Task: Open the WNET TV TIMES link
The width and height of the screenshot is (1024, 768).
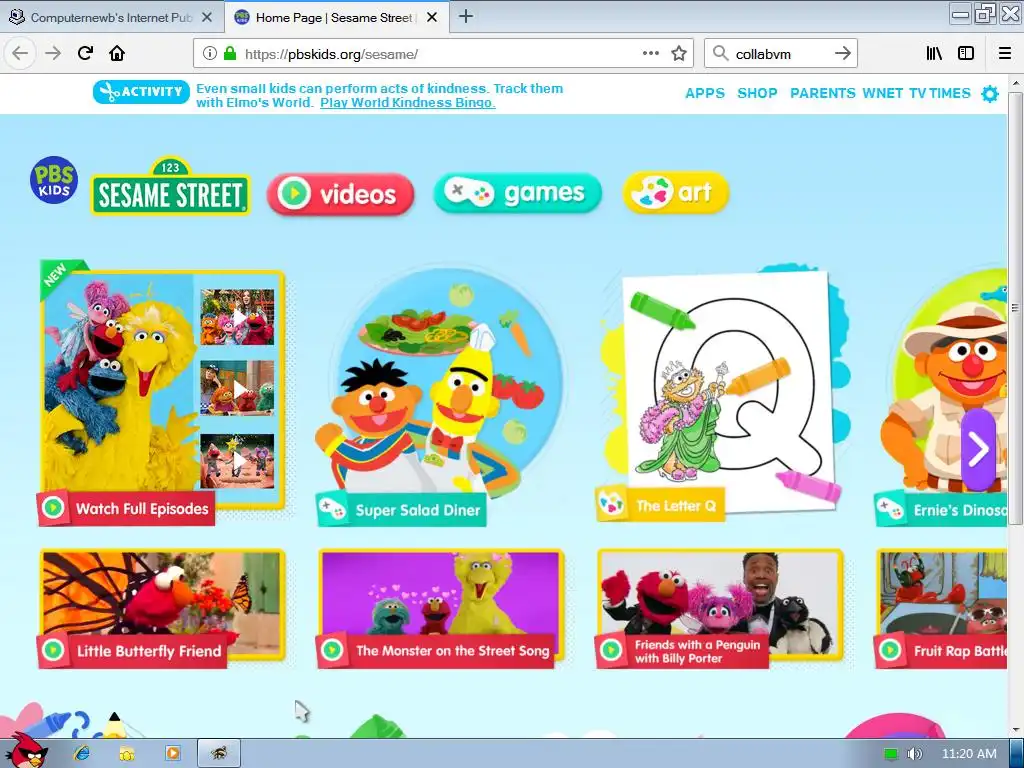Action: 916,93
